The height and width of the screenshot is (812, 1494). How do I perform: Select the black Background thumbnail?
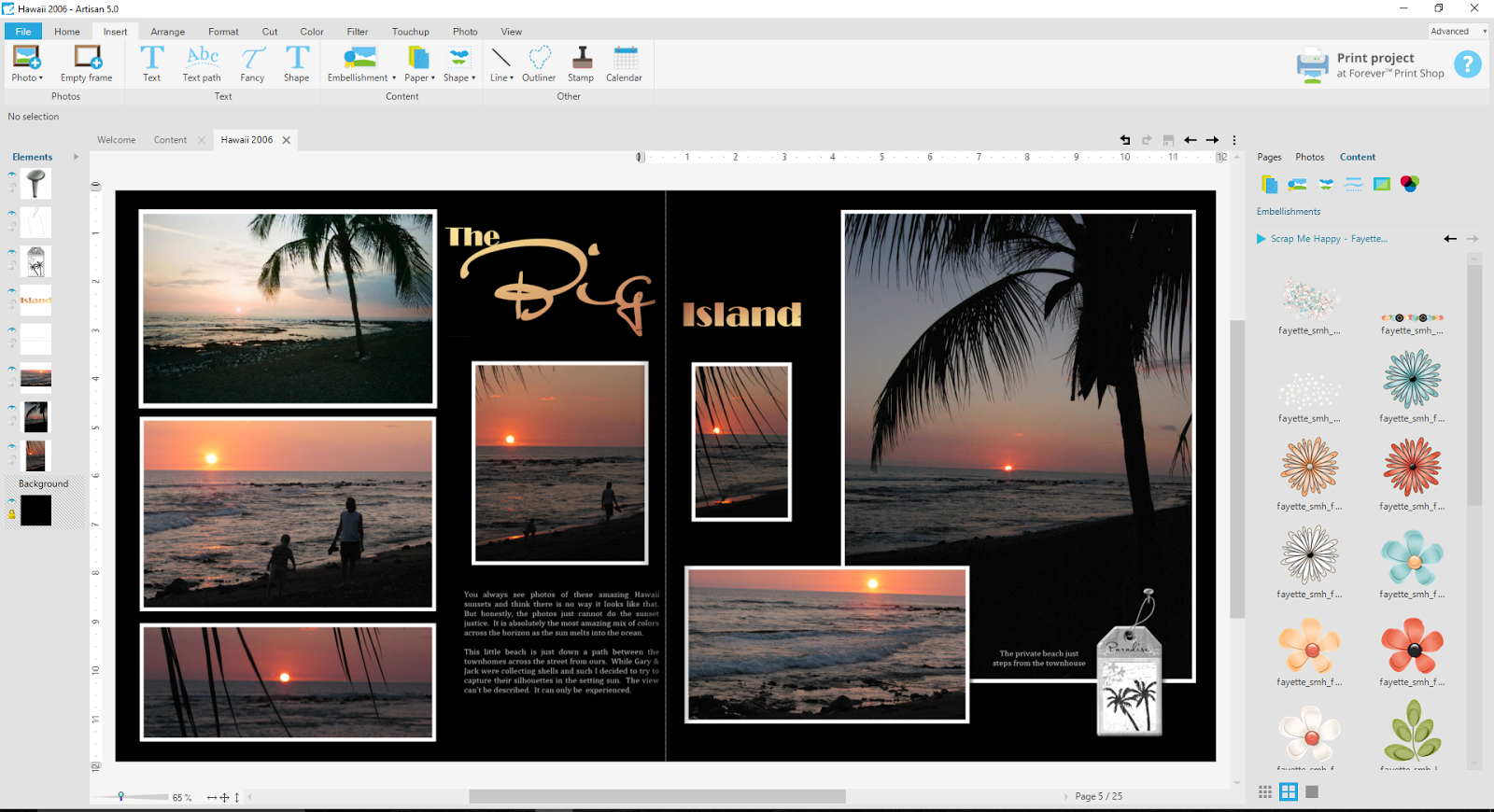pos(36,511)
